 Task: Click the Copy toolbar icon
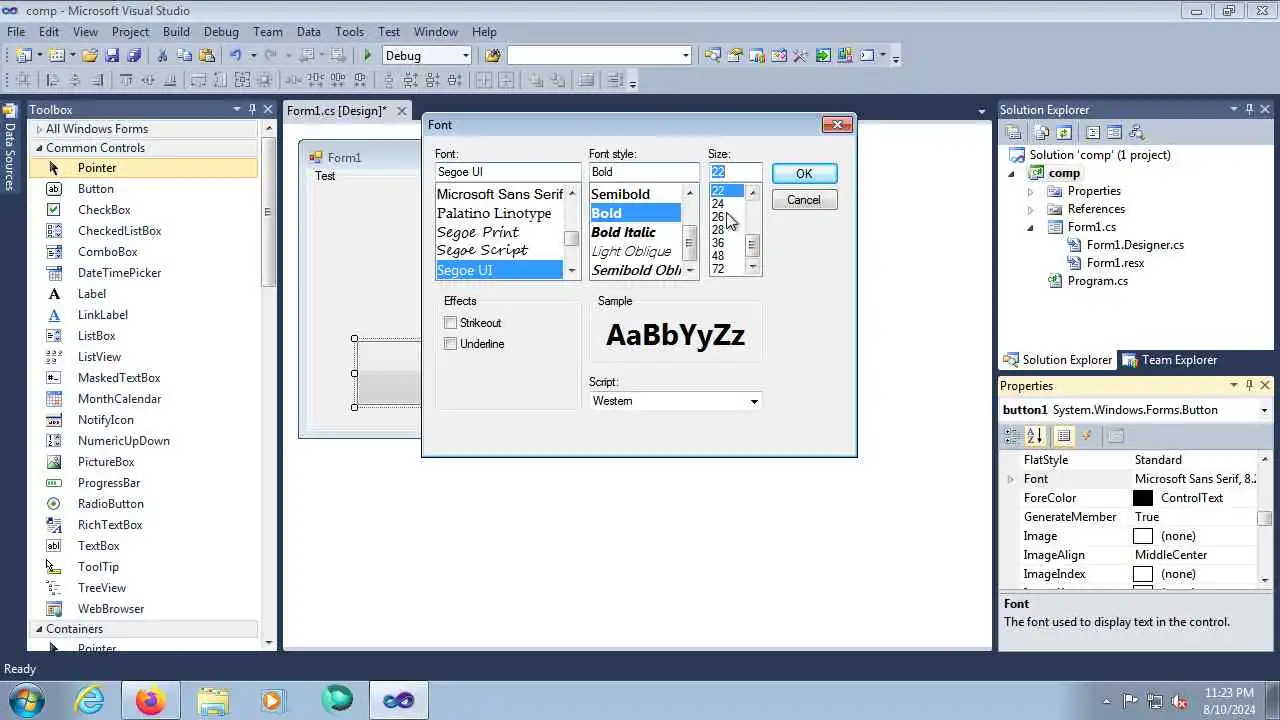(x=184, y=56)
